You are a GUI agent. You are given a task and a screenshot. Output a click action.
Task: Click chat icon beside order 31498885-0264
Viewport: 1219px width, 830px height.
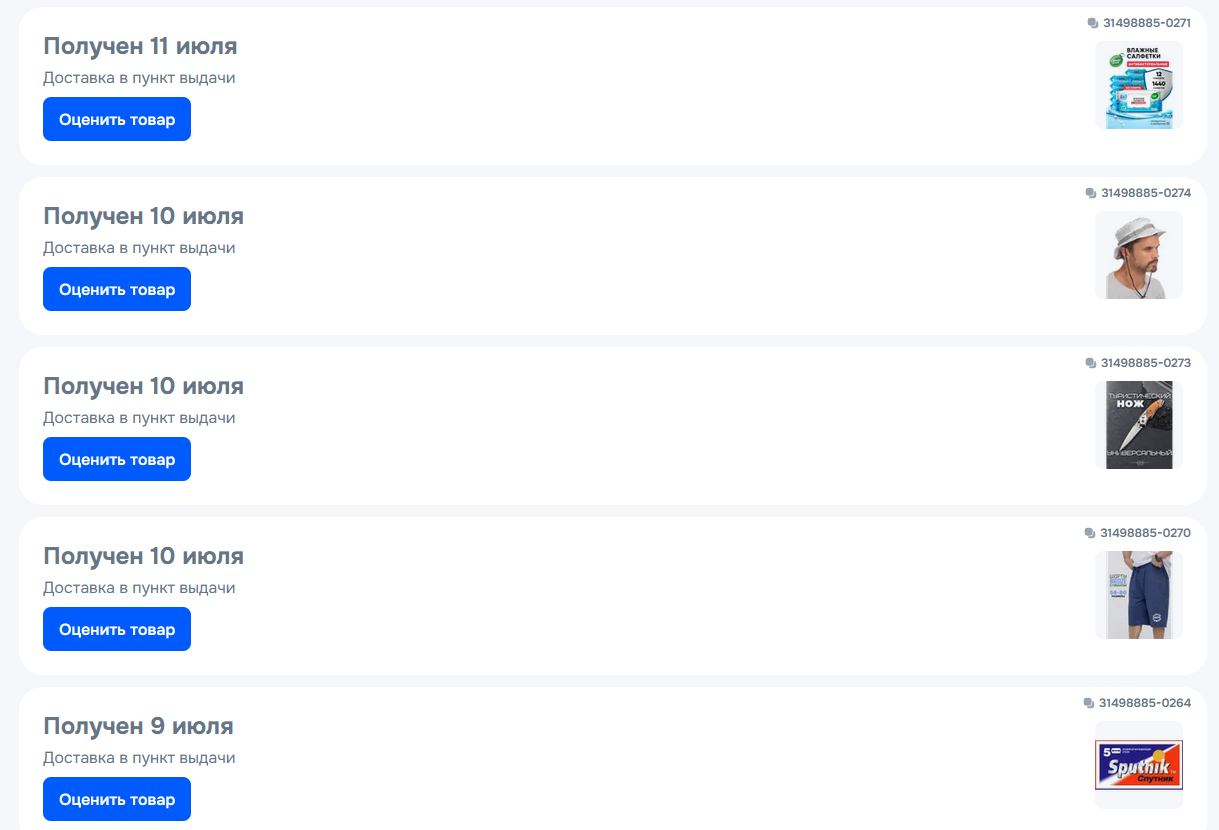pyautogui.click(x=1089, y=703)
